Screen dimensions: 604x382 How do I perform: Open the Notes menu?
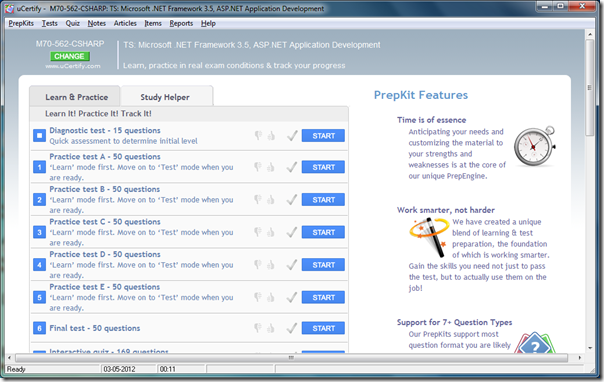tap(96, 23)
